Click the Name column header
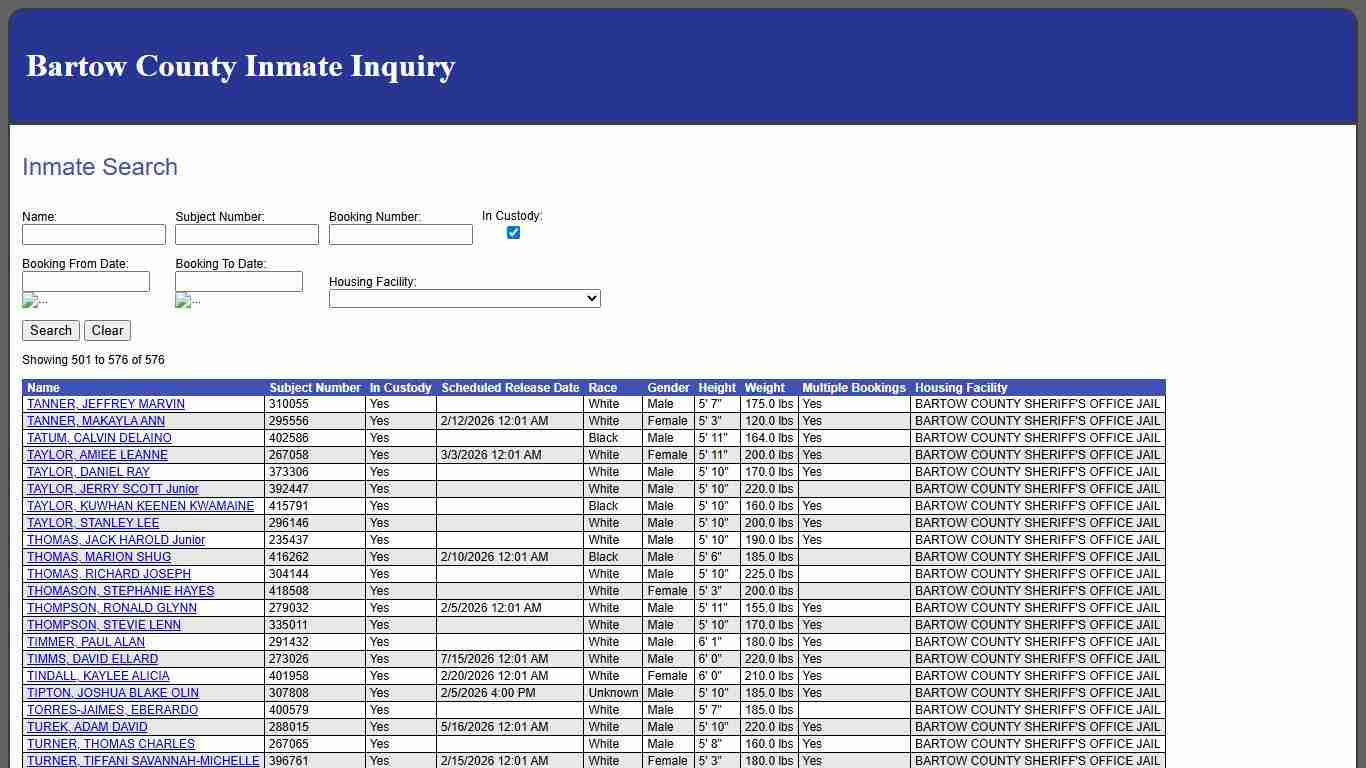The image size is (1366, 768). (42, 388)
